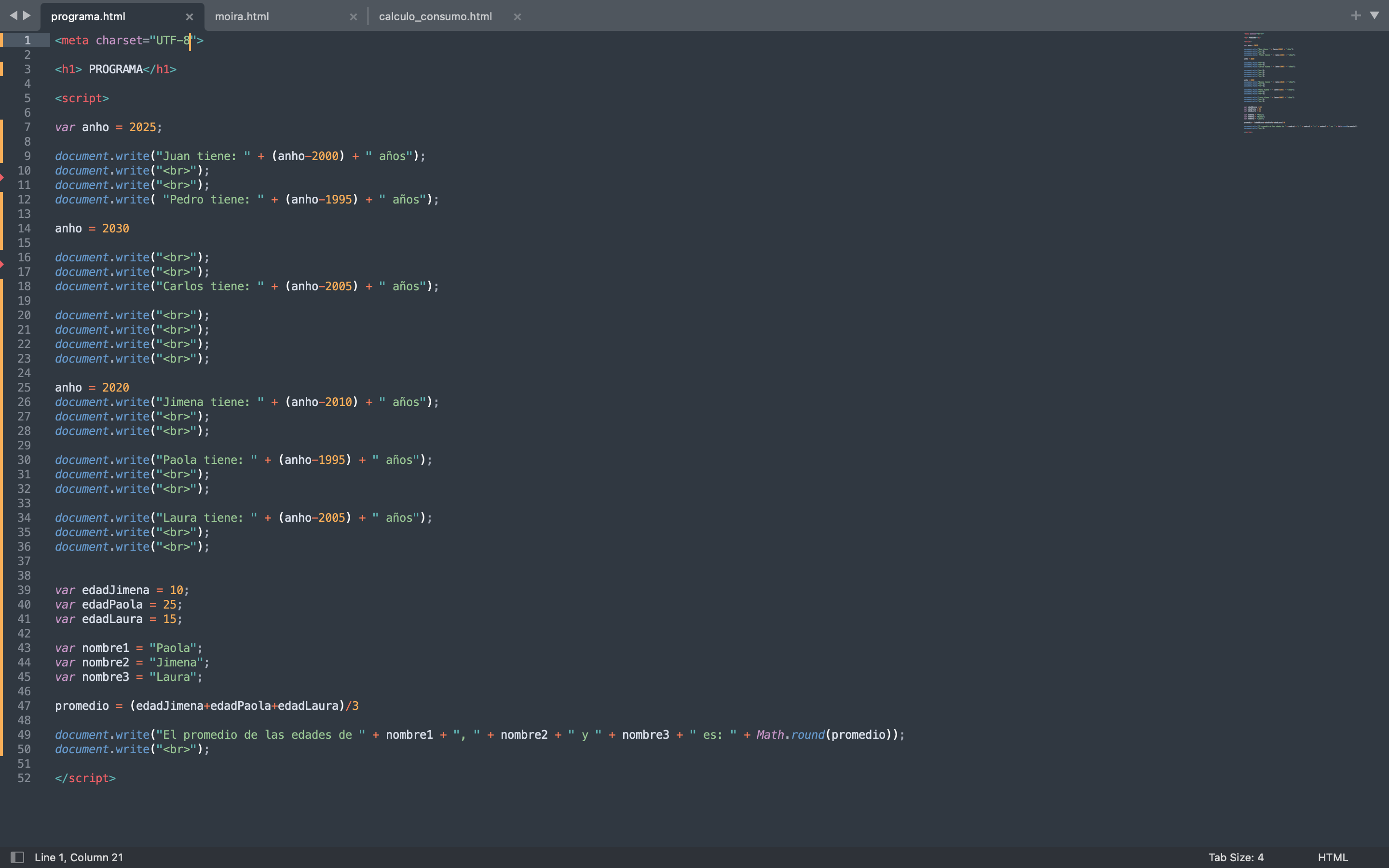1389x868 pixels.
Task: Click line number 52 in the gutter
Action: [x=24, y=778]
